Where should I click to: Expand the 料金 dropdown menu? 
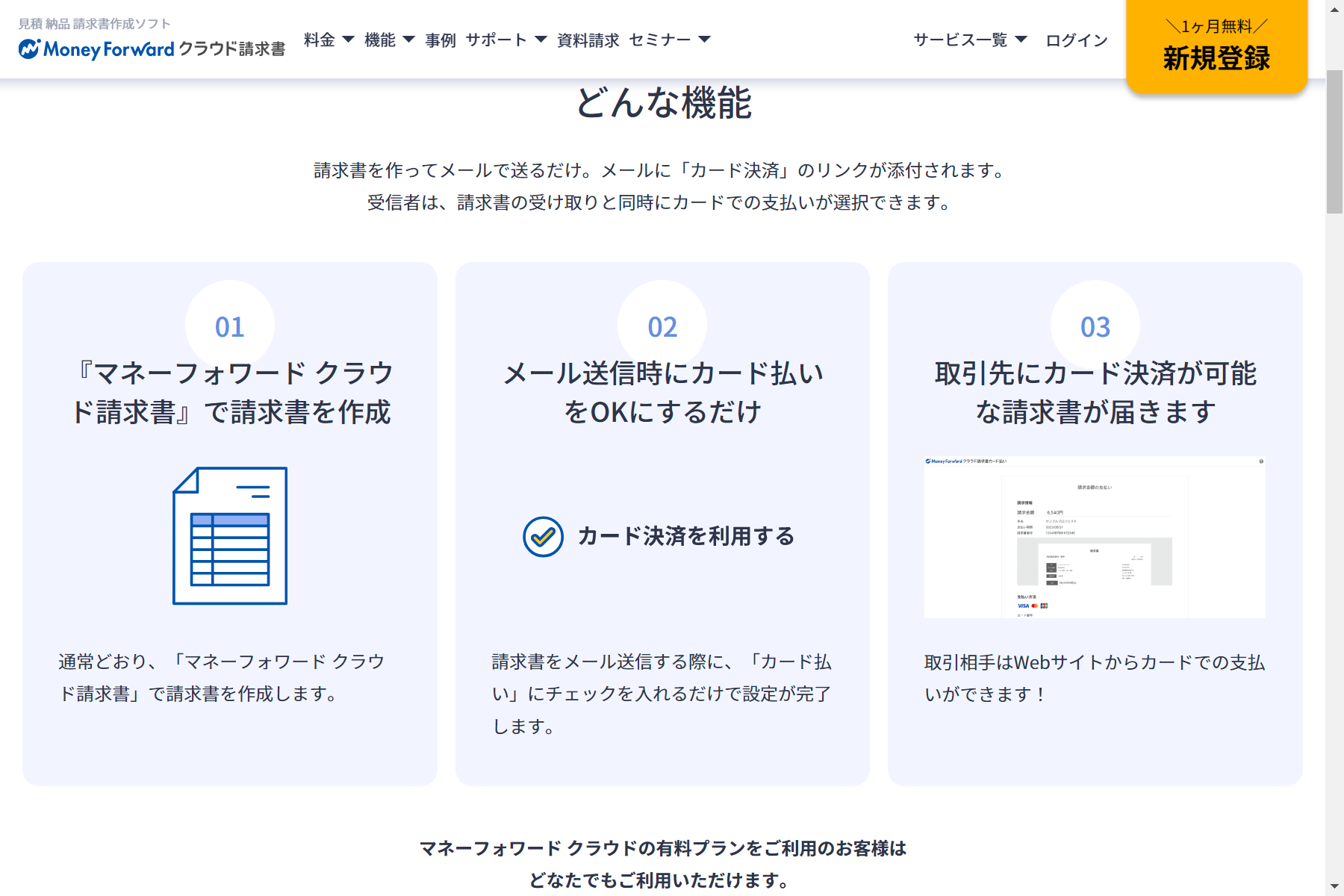click(329, 40)
